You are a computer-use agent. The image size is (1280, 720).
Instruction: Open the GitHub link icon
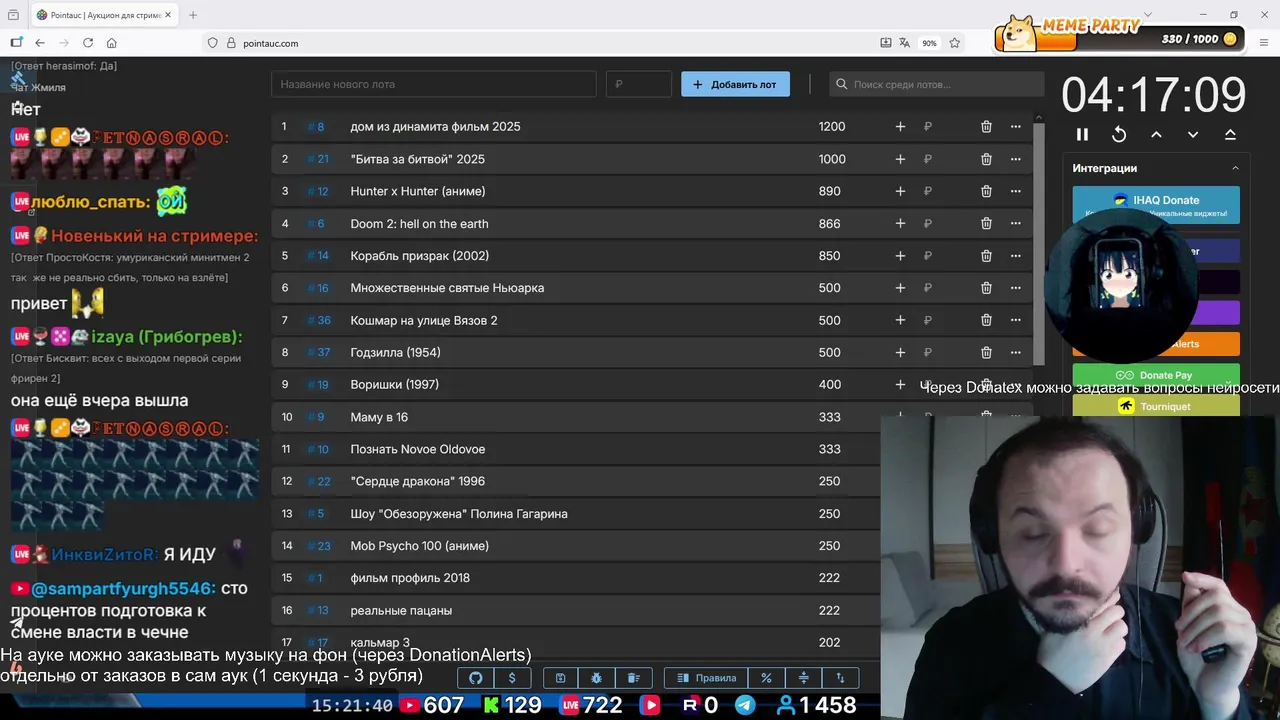click(x=476, y=678)
